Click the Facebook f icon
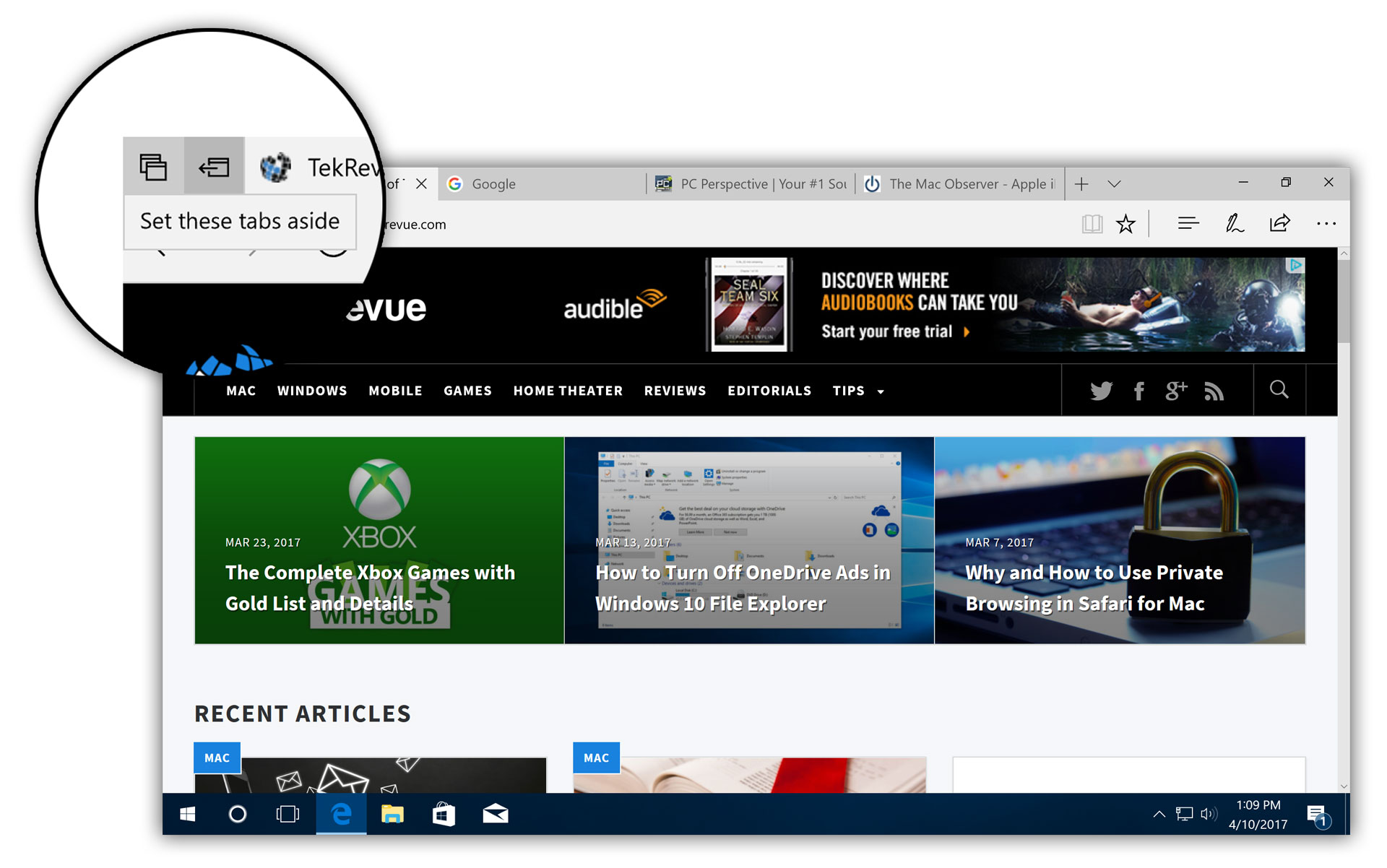Viewport: 1387px width, 868px height. point(1139,391)
